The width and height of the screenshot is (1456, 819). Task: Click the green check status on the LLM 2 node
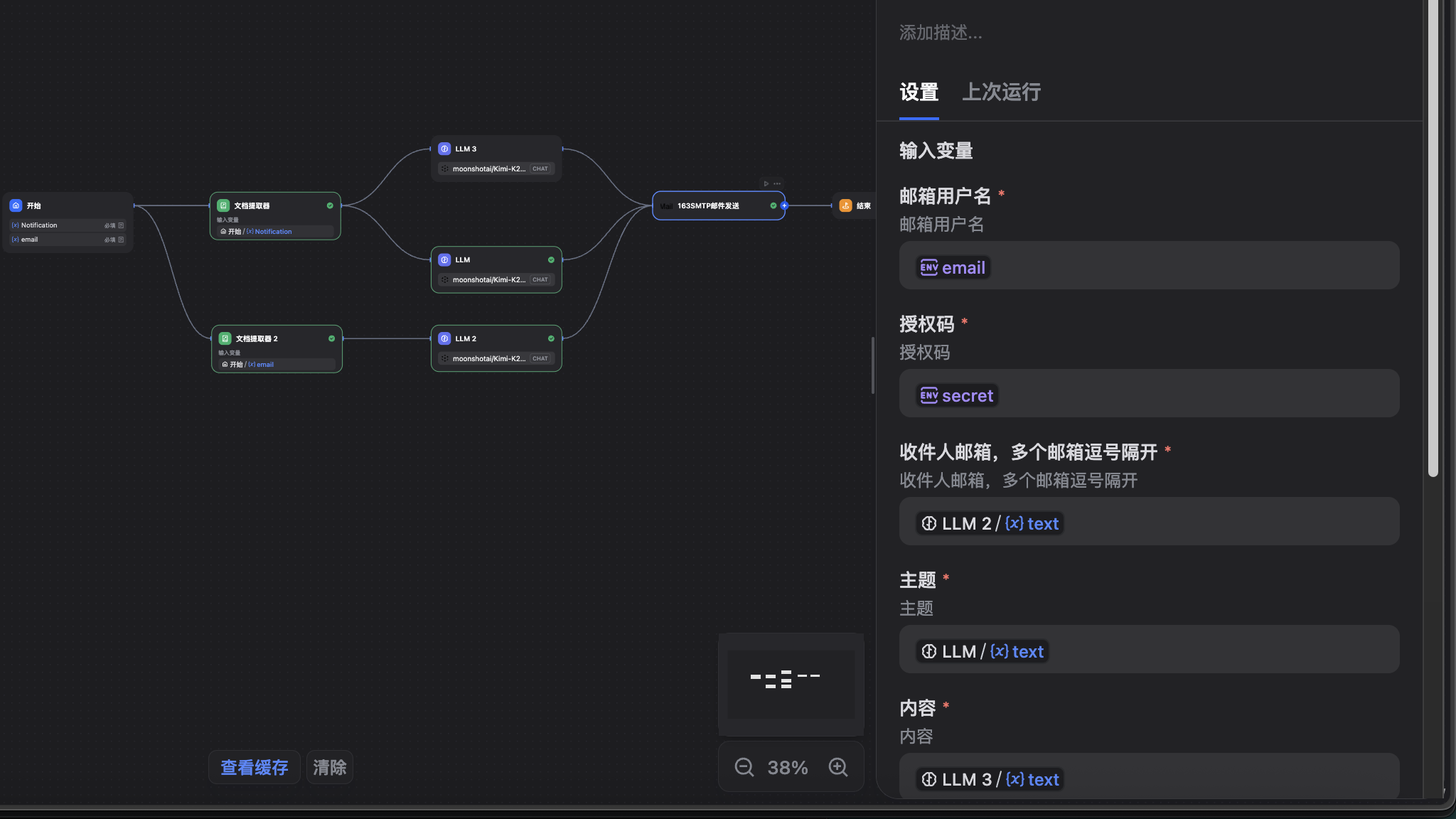click(551, 338)
